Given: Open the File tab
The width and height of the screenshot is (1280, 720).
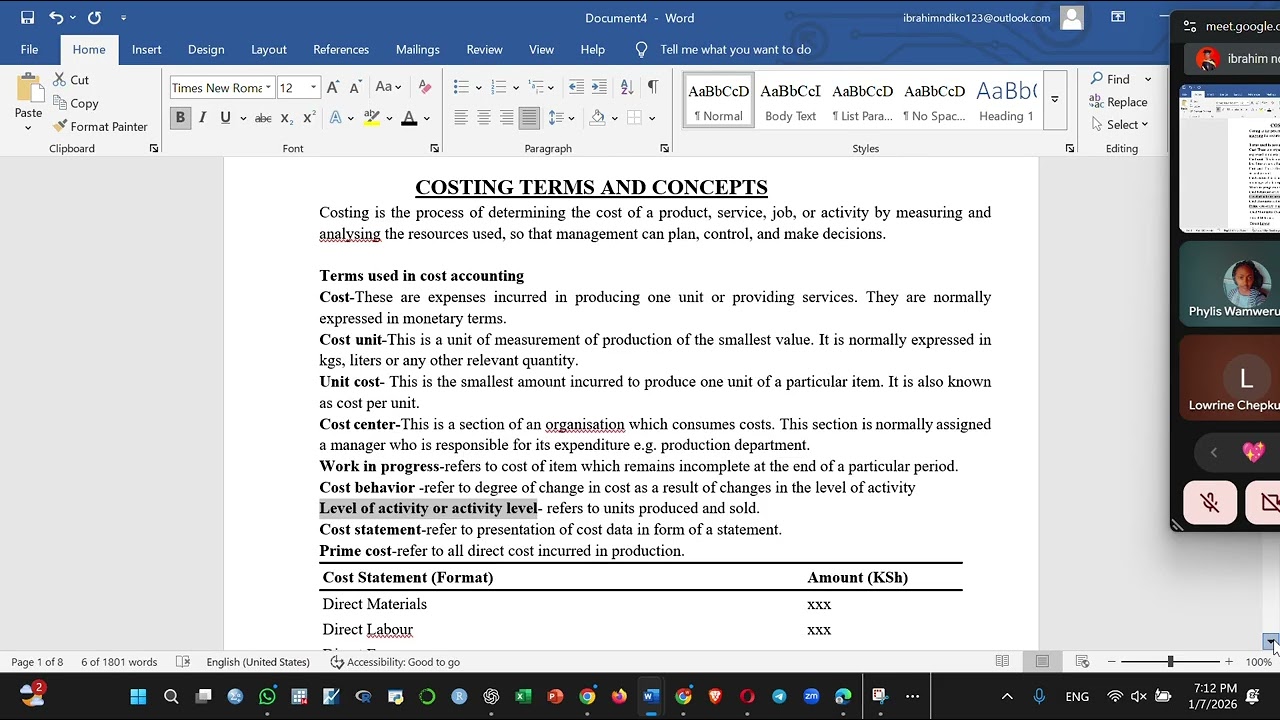Looking at the screenshot, I should 30,49.
